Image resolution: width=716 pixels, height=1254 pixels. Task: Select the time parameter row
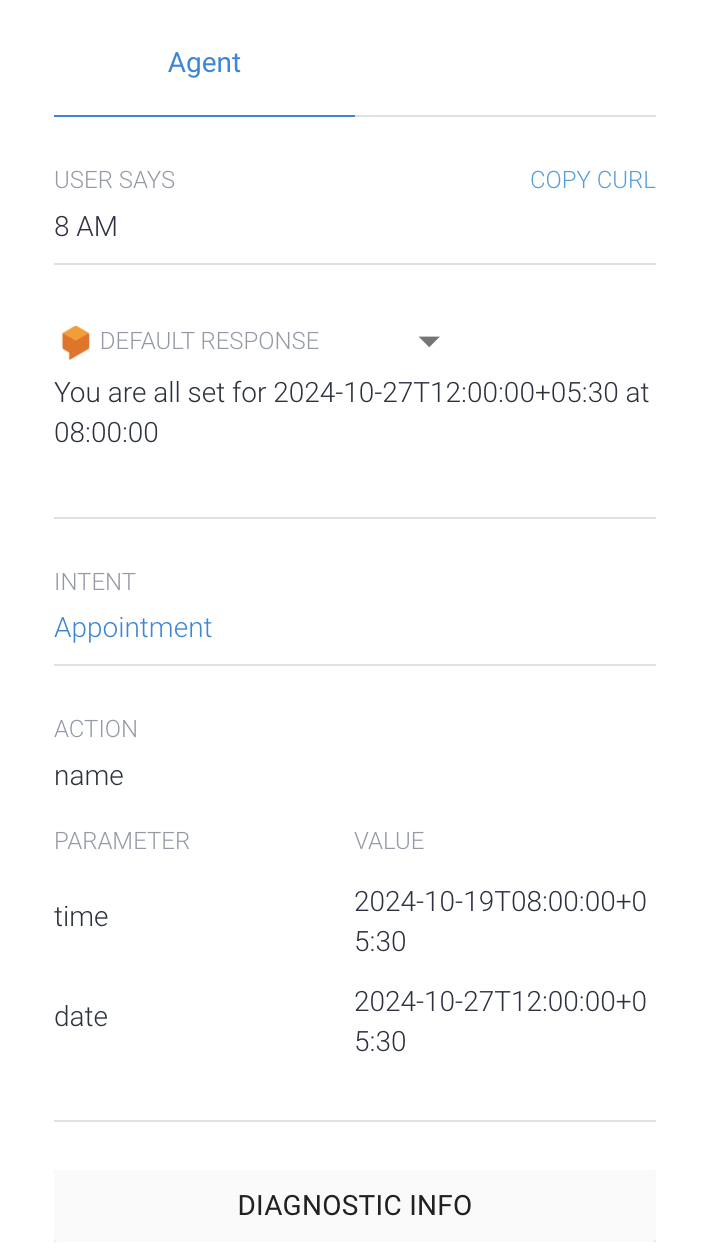(x=81, y=916)
